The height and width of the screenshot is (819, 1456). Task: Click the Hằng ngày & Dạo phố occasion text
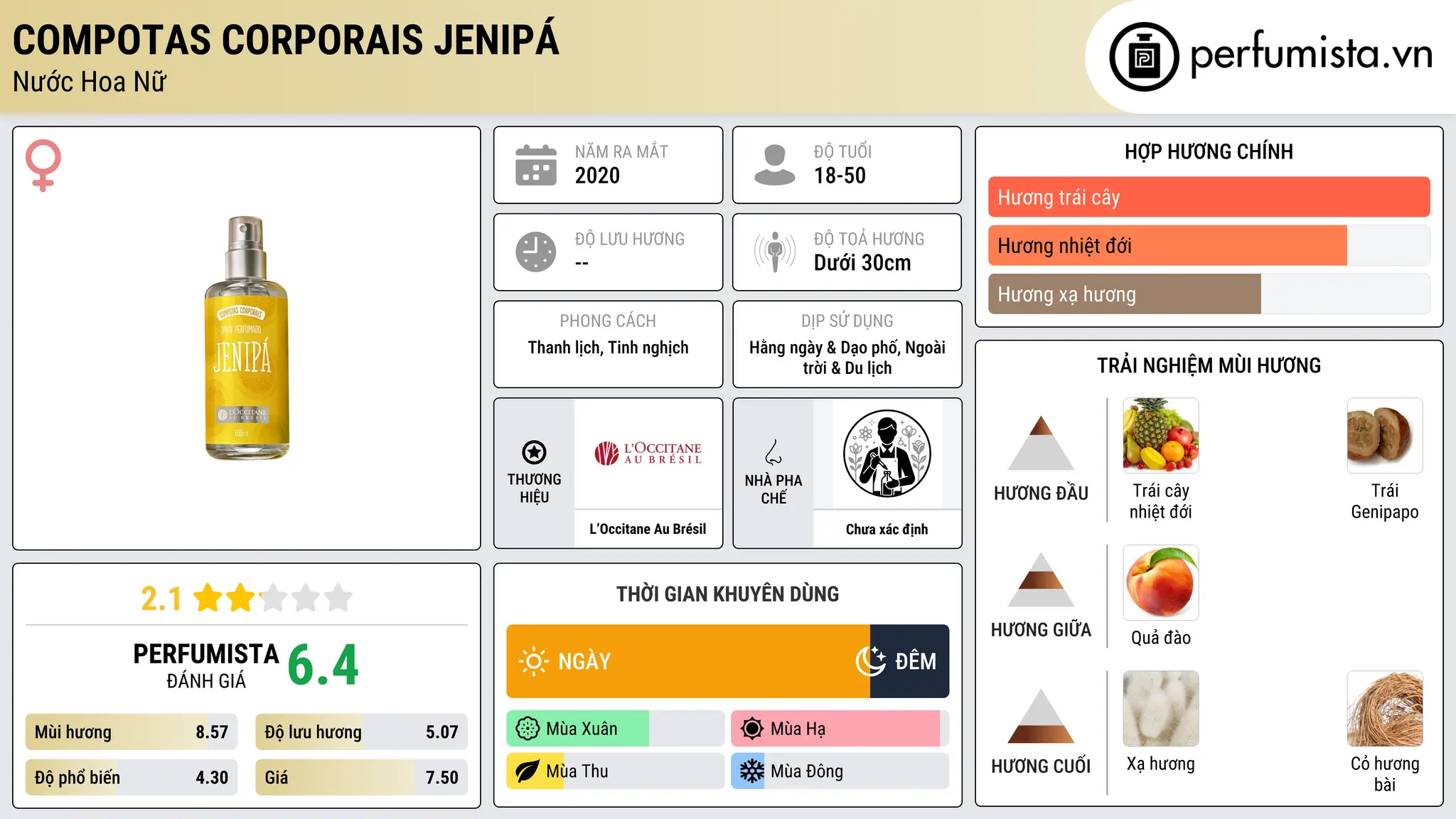click(847, 358)
